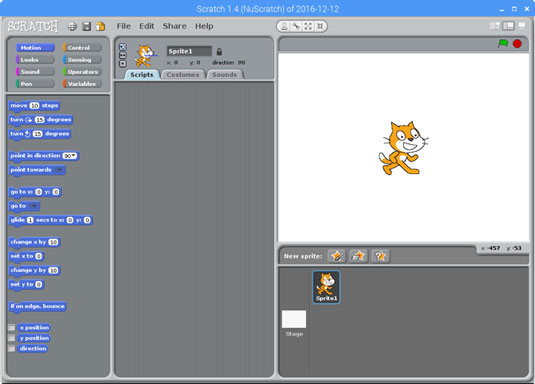Open the go to target dropdown

(33, 206)
